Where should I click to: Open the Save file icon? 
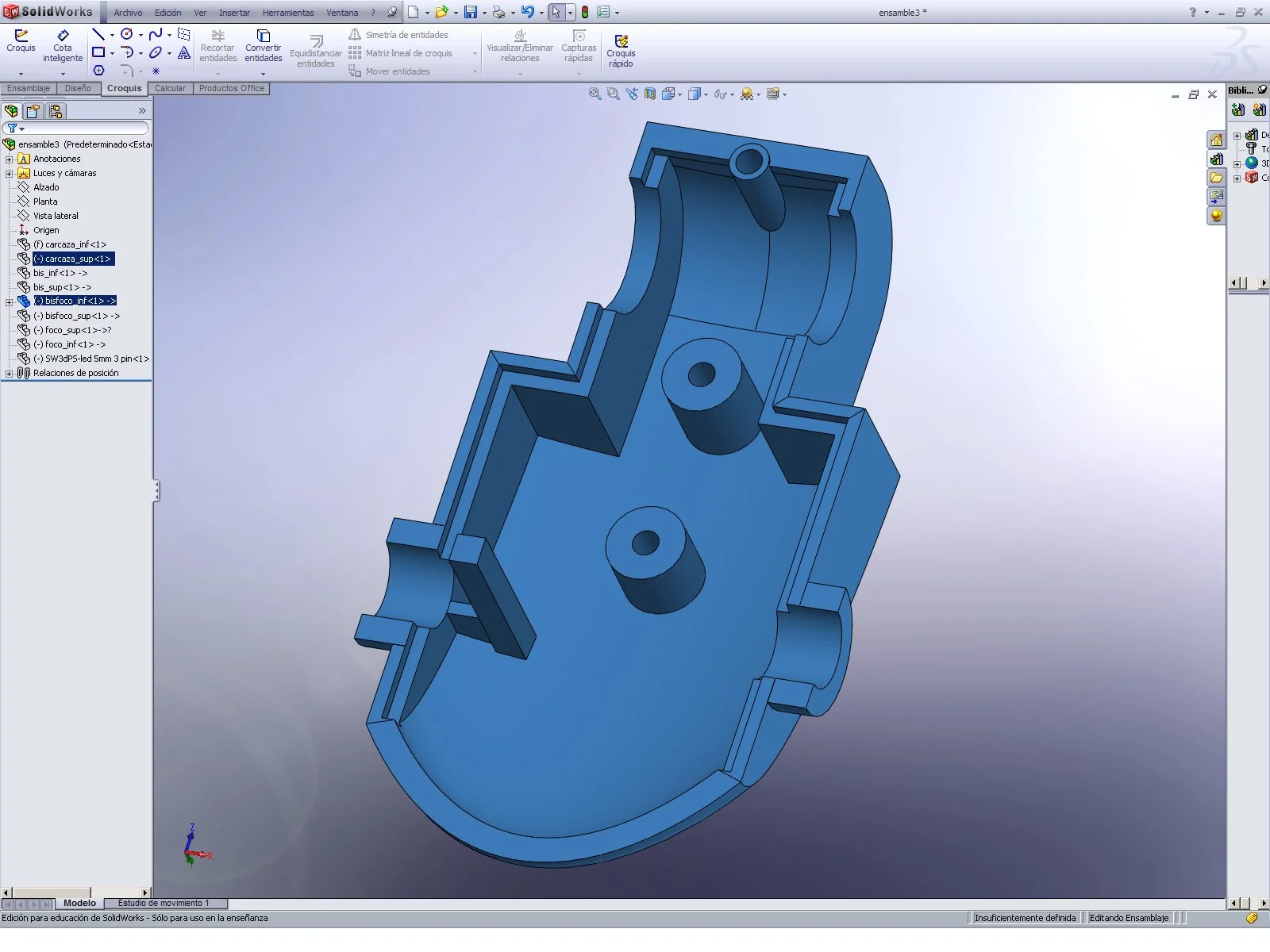point(471,12)
